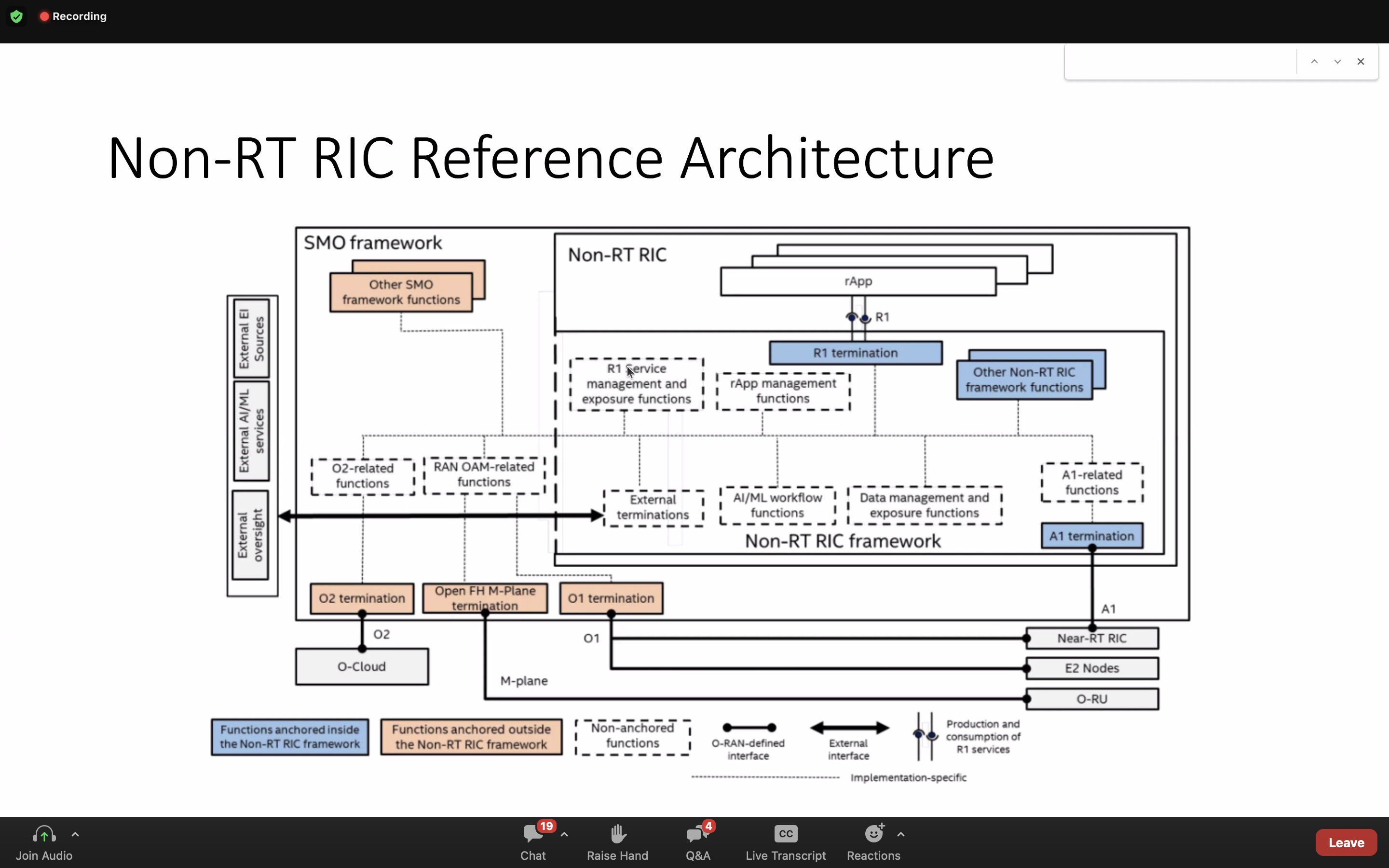Select the R1 termination blue box
Viewport: 1389px width, 868px height.
(855, 353)
